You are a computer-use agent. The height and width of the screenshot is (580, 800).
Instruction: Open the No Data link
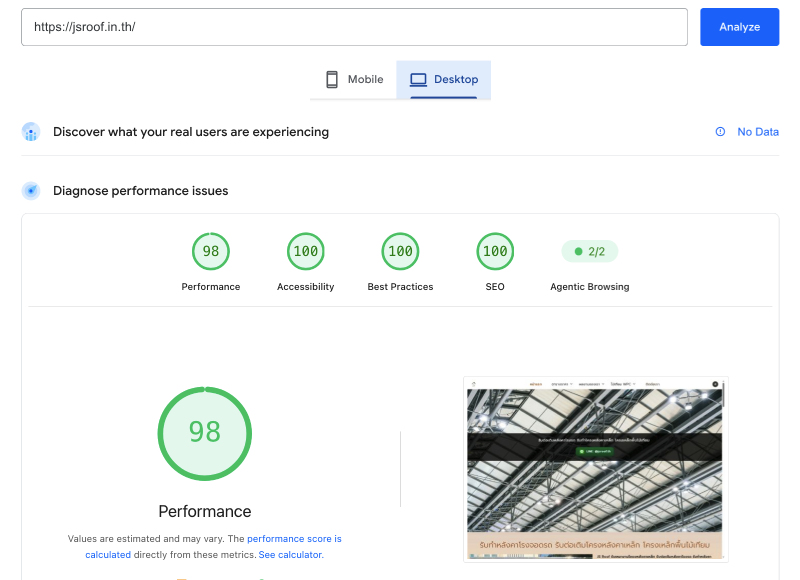click(x=758, y=132)
